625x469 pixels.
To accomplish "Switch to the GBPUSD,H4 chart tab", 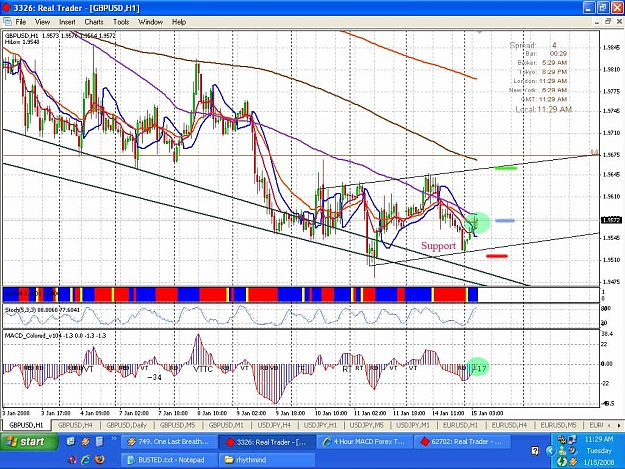I will click(75, 425).
